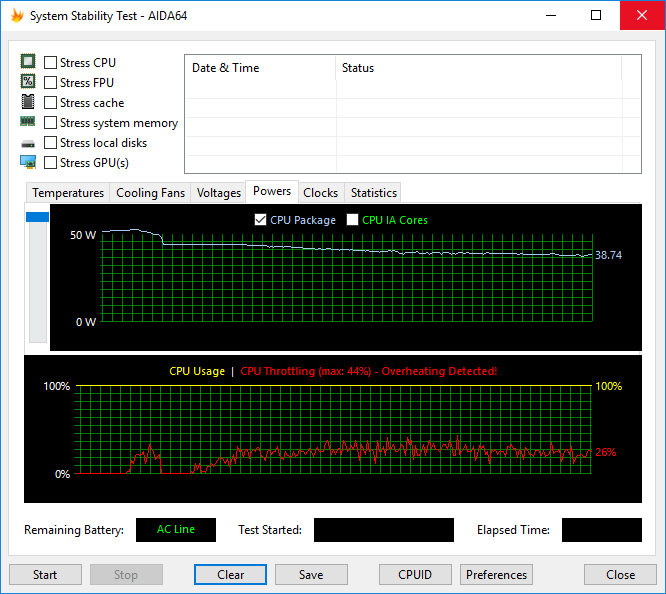Click the cache chip icon beside Stress cache

(x=28, y=102)
